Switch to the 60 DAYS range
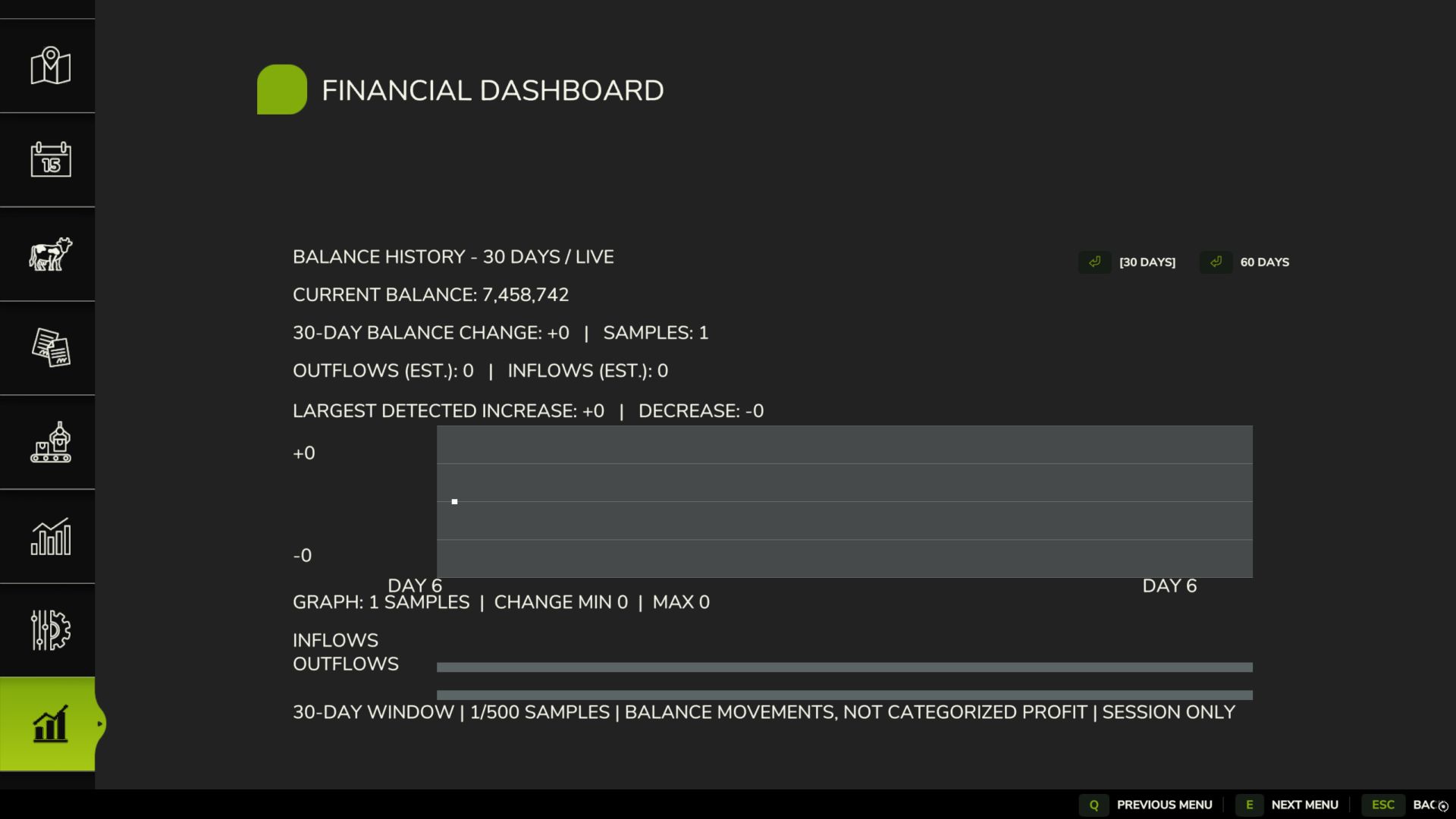 click(x=1264, y=262)
